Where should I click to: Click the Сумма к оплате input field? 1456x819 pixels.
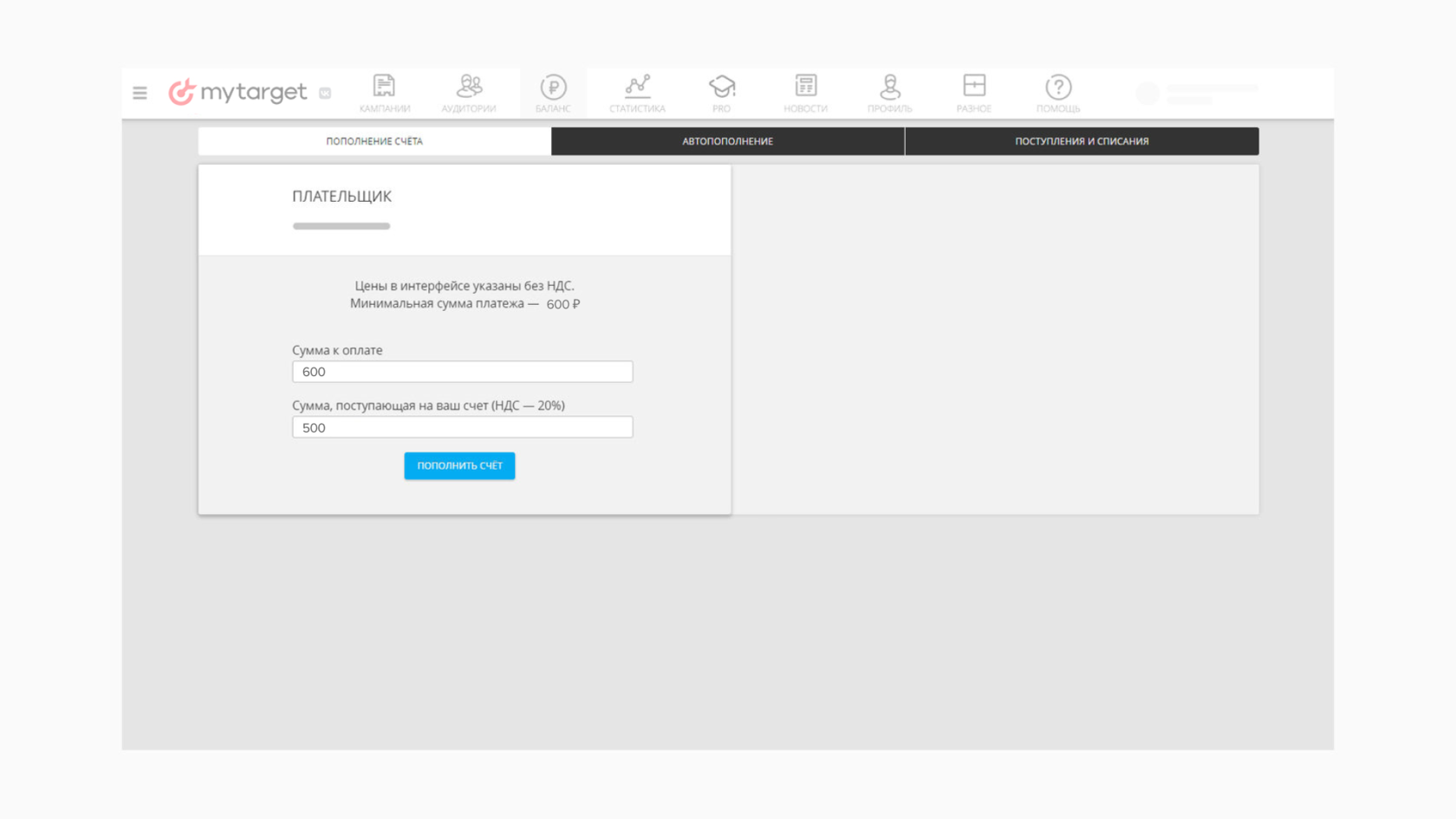tap(462, 372)
